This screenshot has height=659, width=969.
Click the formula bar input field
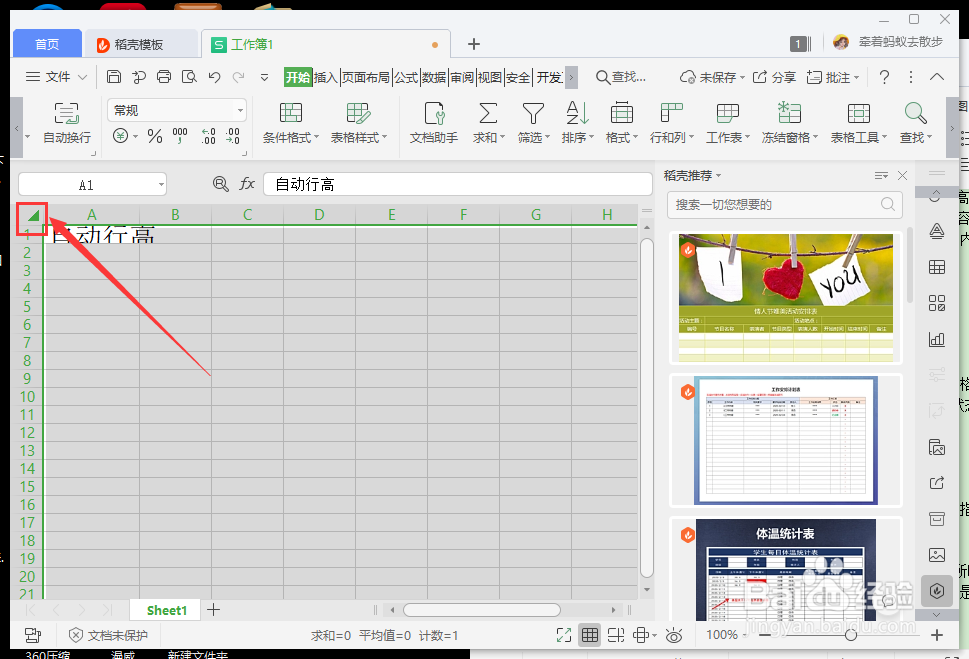458,184
